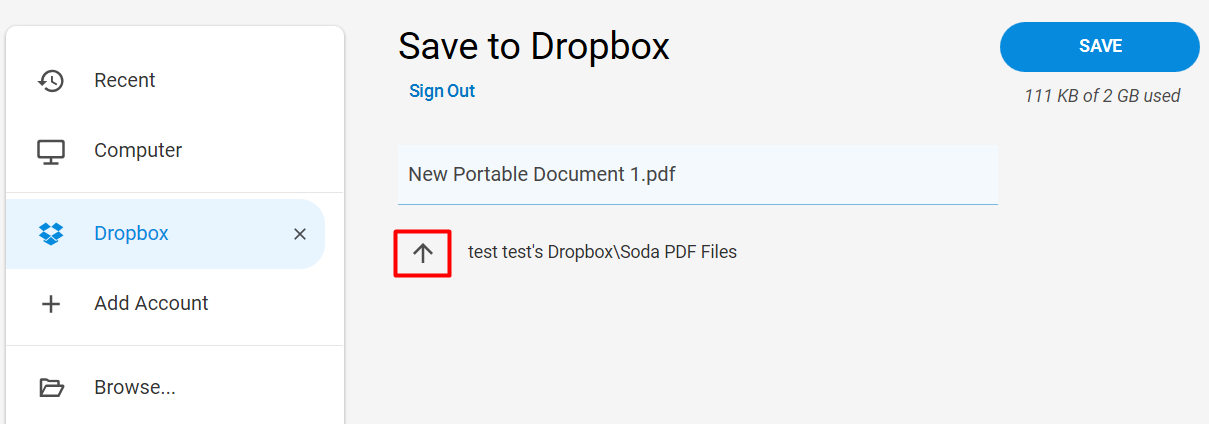Click the blue SAVE button
Image resolution: width=1209 pixels, height=424 pixels.
tap(1100, 47)
